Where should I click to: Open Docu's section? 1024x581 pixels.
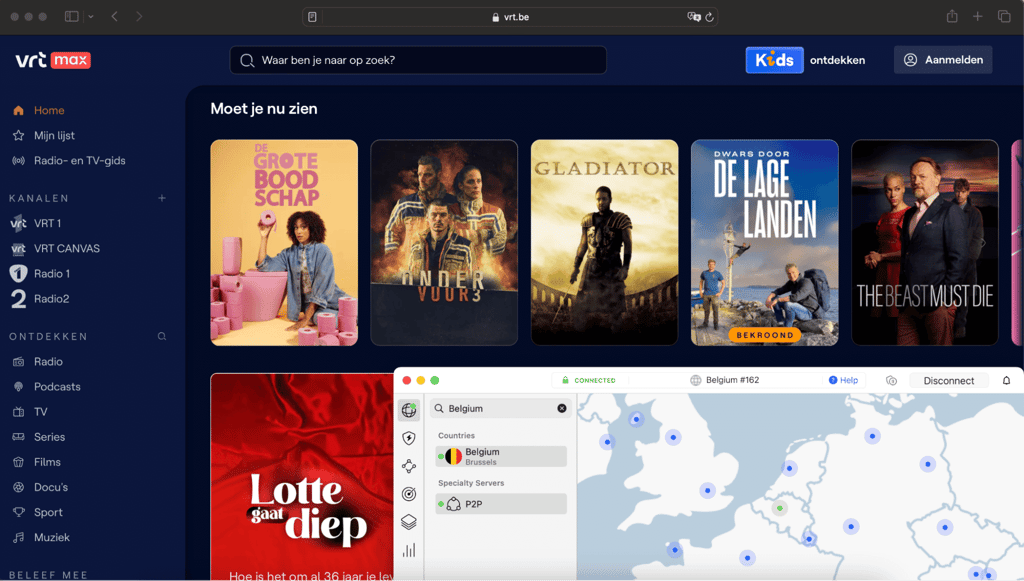40,487
